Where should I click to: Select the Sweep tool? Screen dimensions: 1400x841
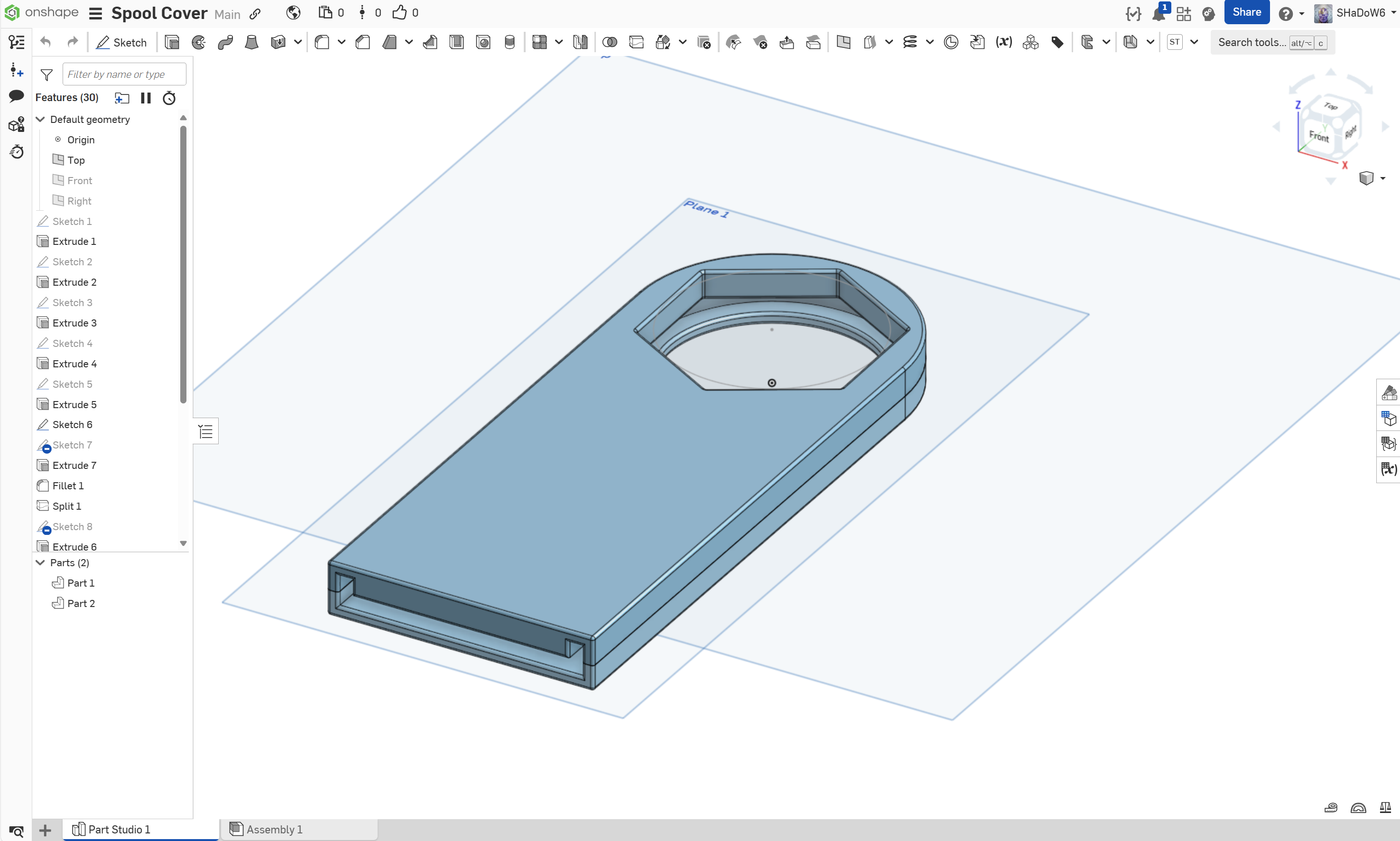click(x=225, y=43)
